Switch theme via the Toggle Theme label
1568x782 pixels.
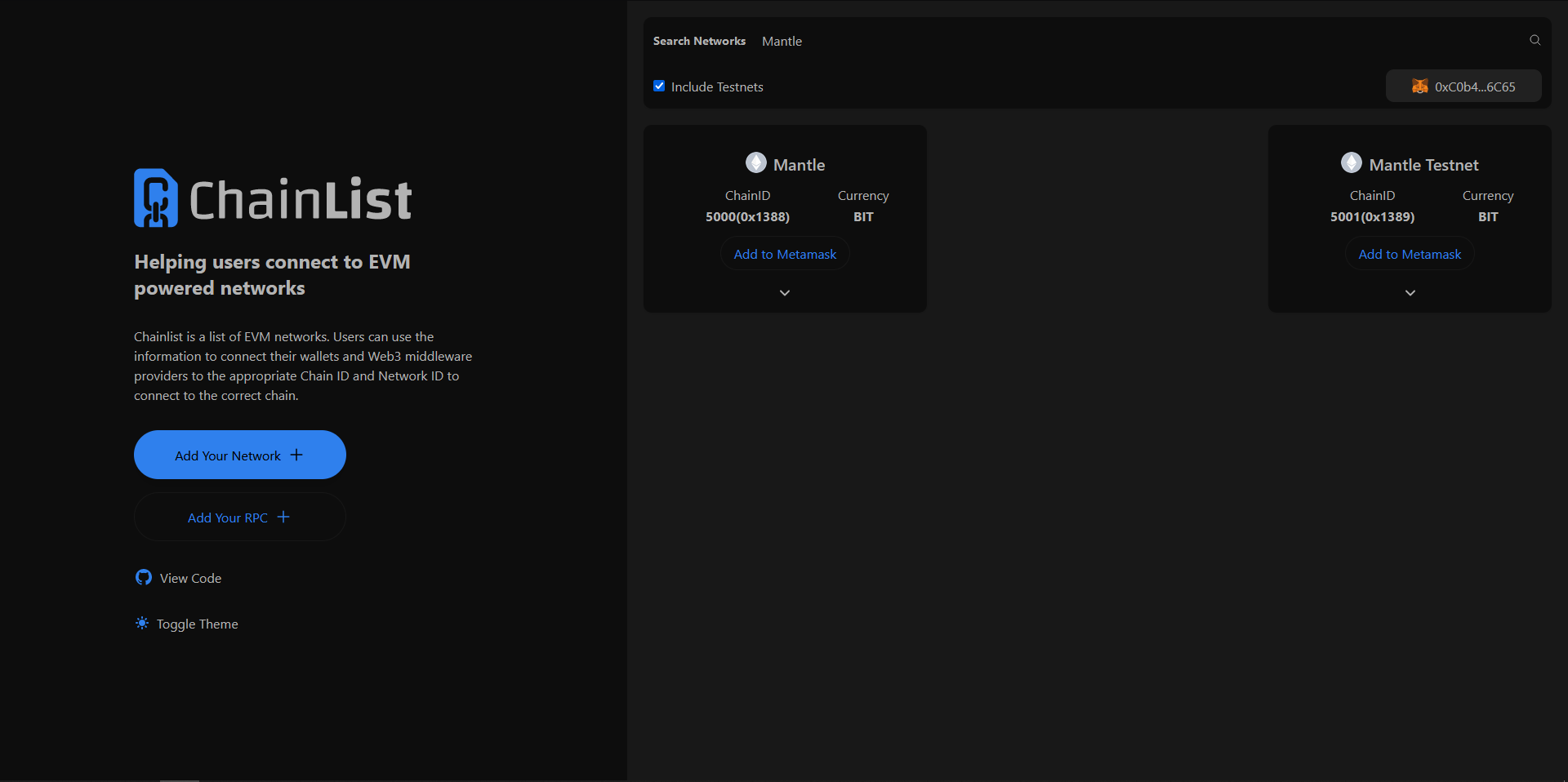pos(197,624)
